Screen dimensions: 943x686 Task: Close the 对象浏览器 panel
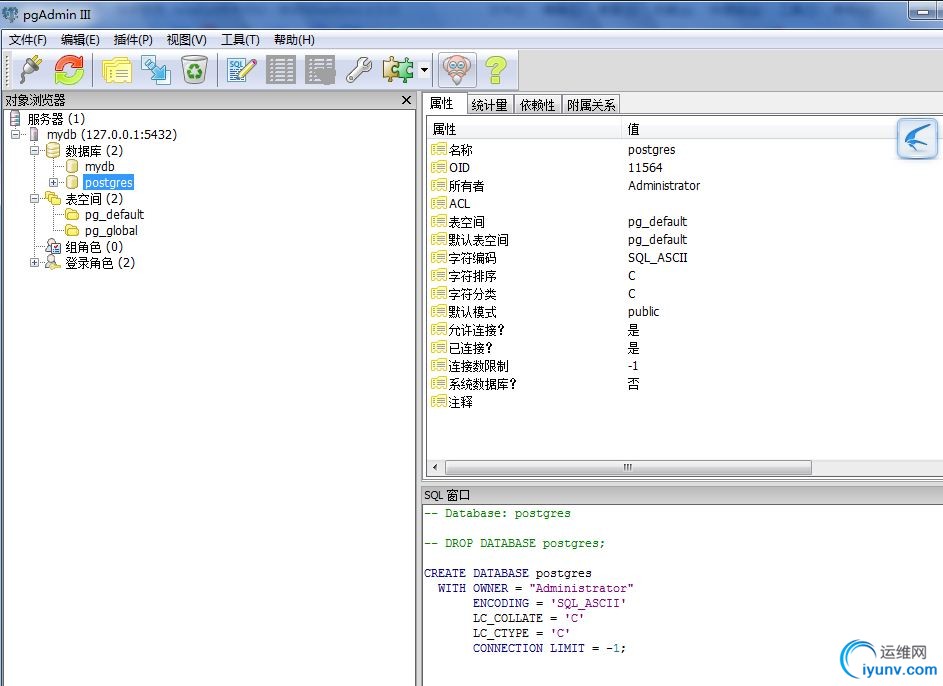tap(407, 100)
